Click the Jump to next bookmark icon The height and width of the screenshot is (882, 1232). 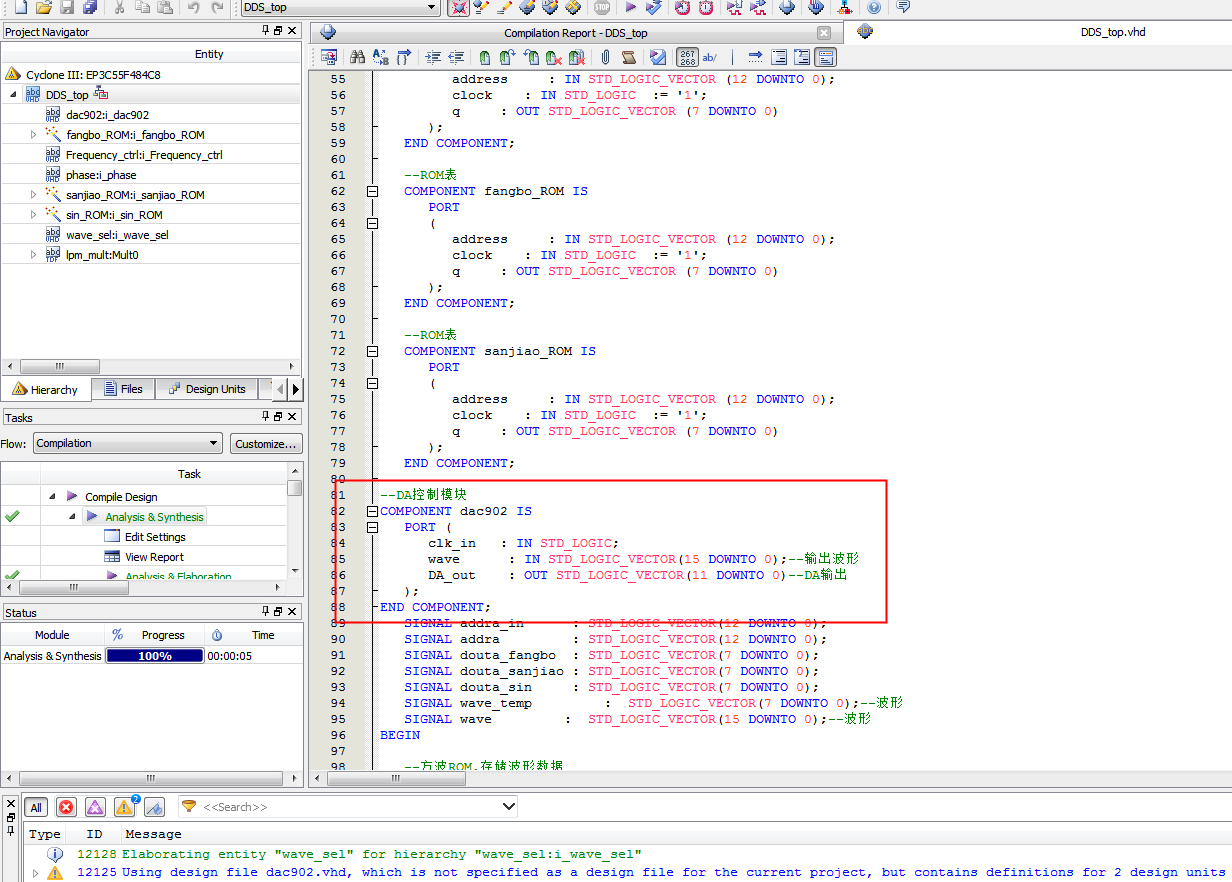508,57
